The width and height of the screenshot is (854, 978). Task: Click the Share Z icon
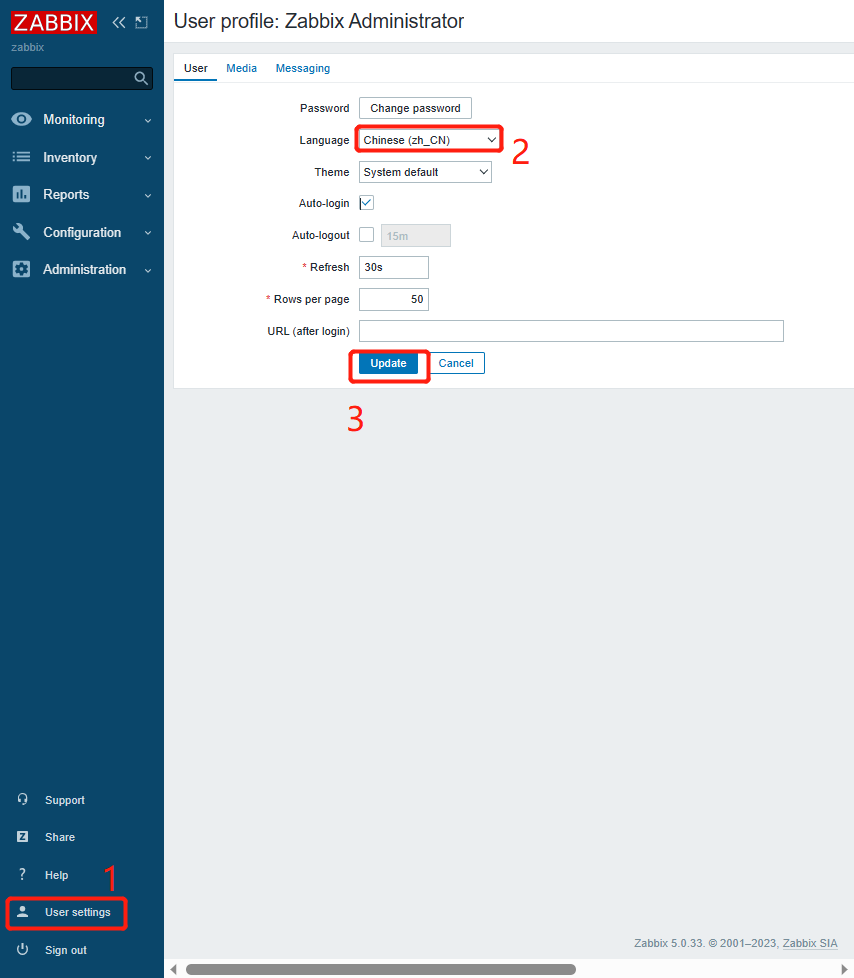click(x=22, y=836)
